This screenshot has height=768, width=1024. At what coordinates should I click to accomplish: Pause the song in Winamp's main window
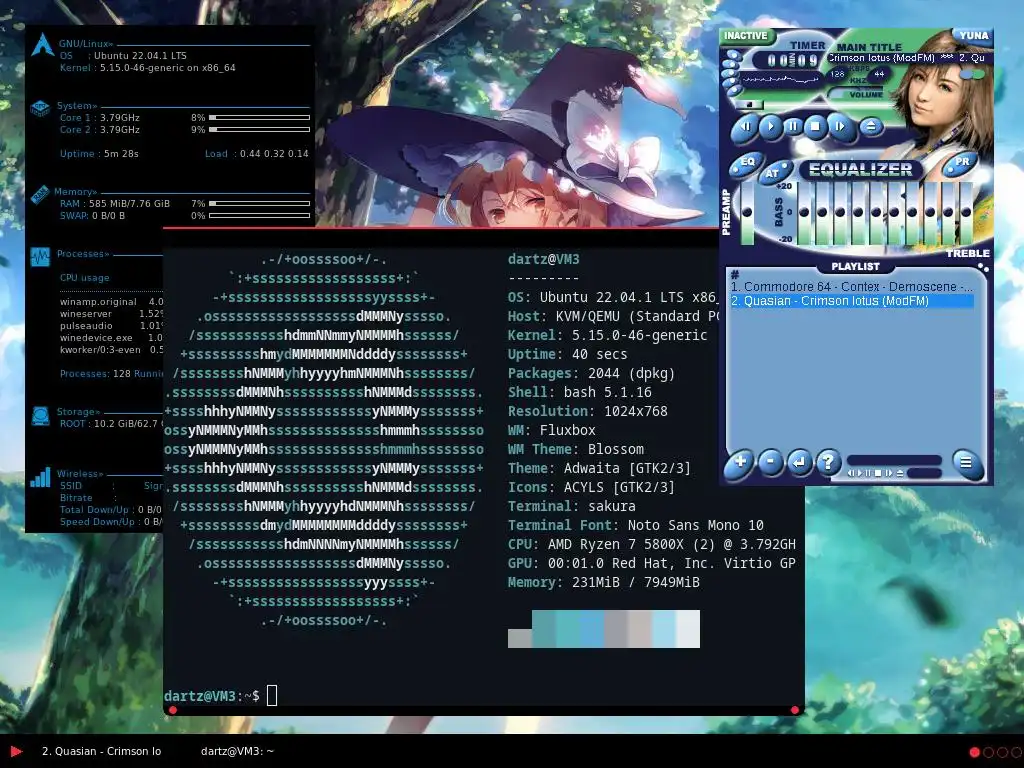[793, 126]
